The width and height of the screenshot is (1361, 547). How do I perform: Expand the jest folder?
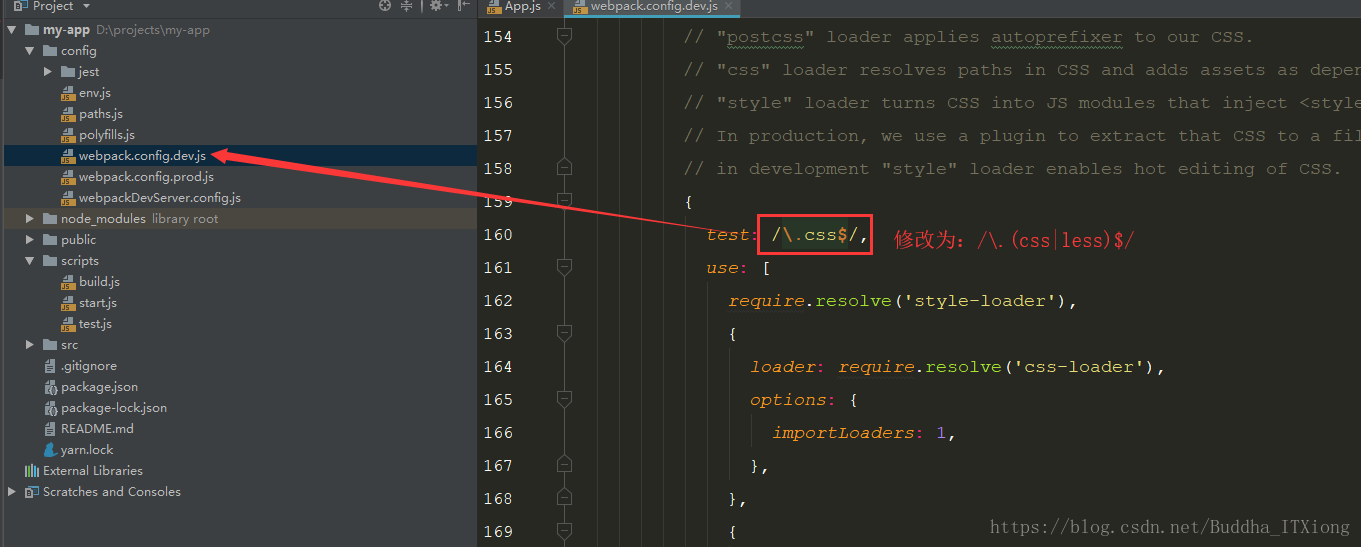pos(48,72)
